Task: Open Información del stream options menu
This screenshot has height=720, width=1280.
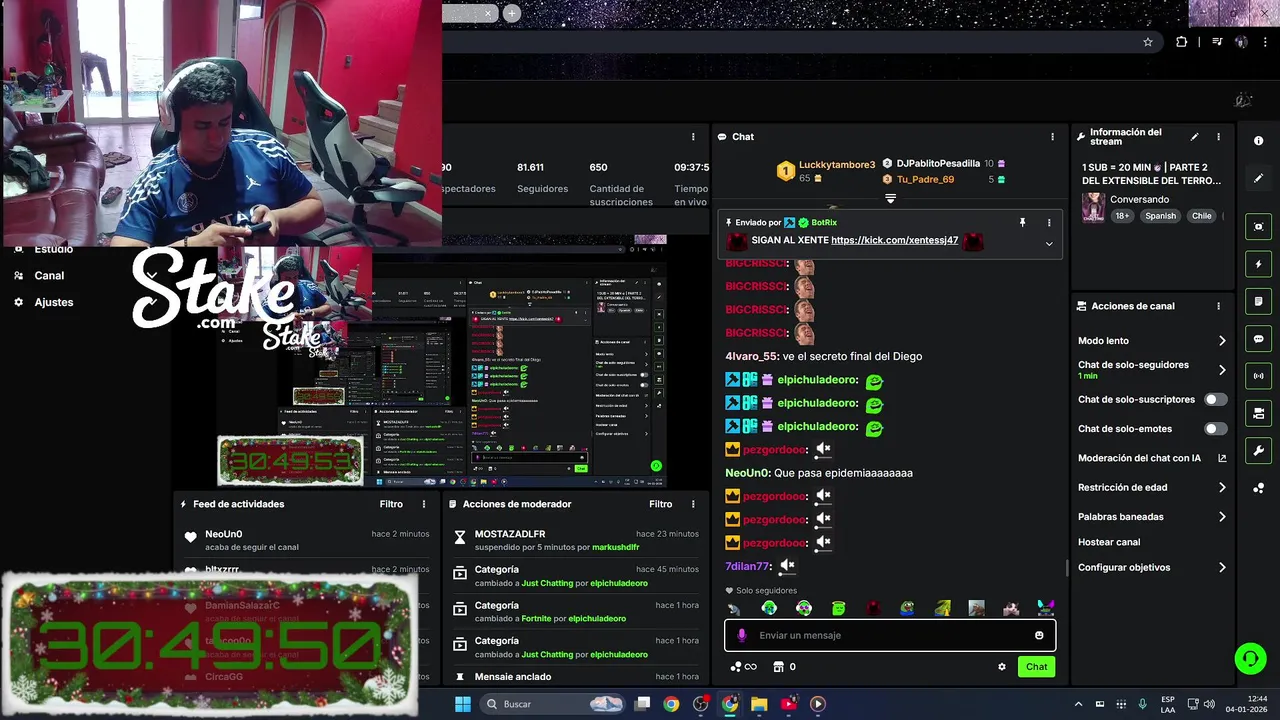Action: click(1218, 137)
